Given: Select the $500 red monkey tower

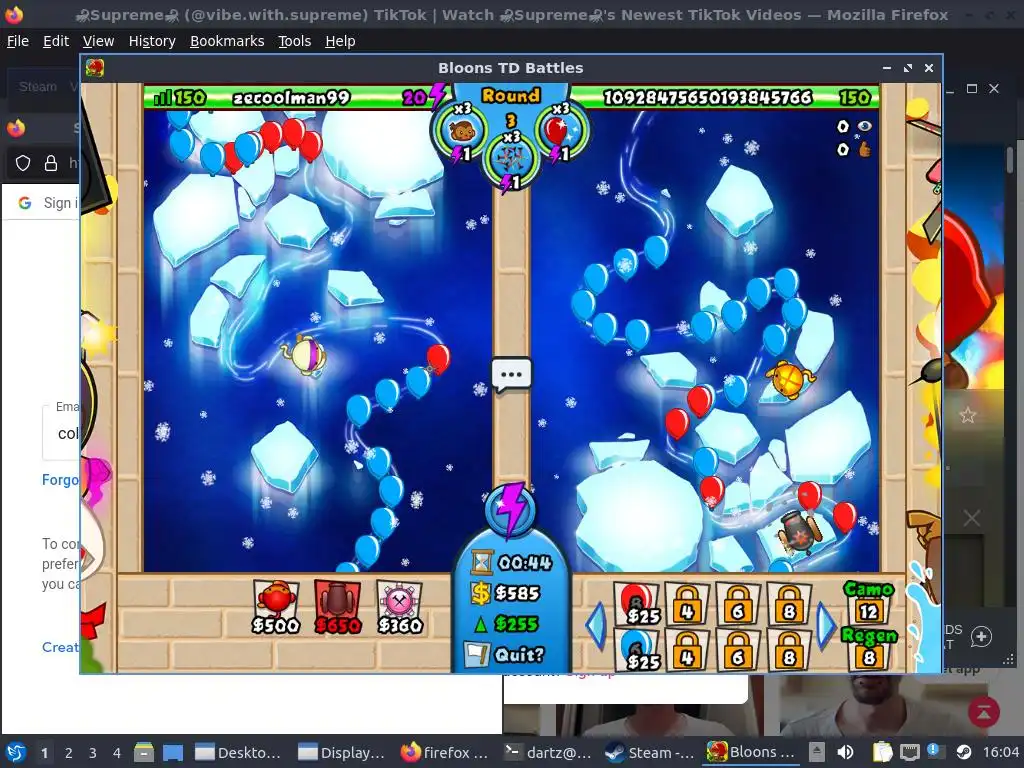Looking at the screenshot, I should click(x=276, y=607).
